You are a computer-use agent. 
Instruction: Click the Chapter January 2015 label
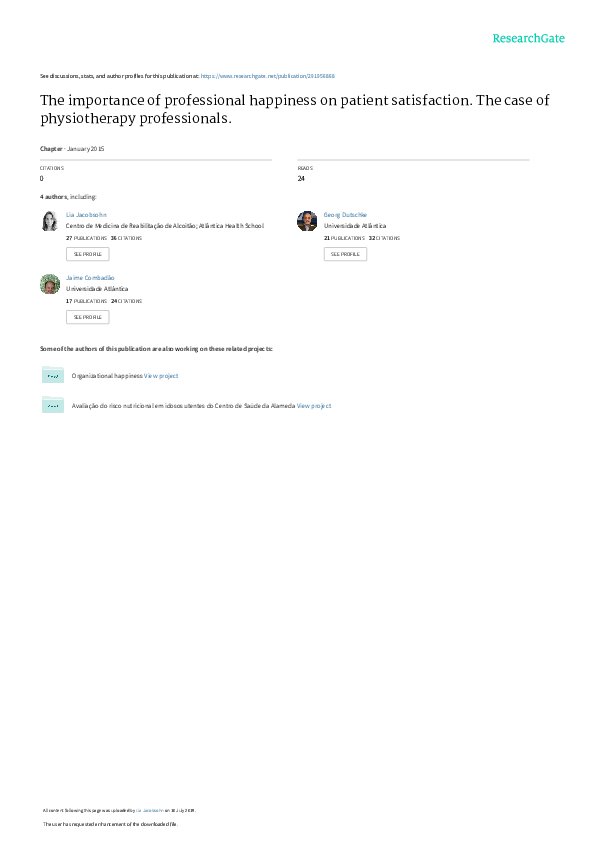[x=72, y=149]
